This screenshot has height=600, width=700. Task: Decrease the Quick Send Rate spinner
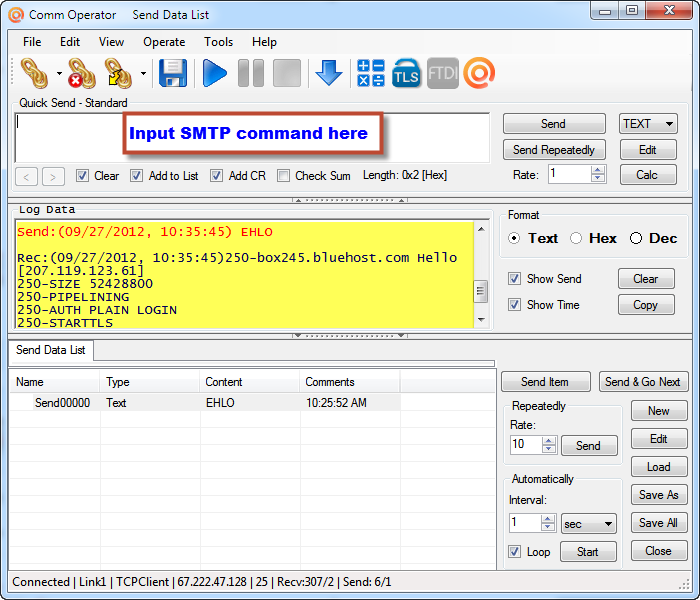598,178
